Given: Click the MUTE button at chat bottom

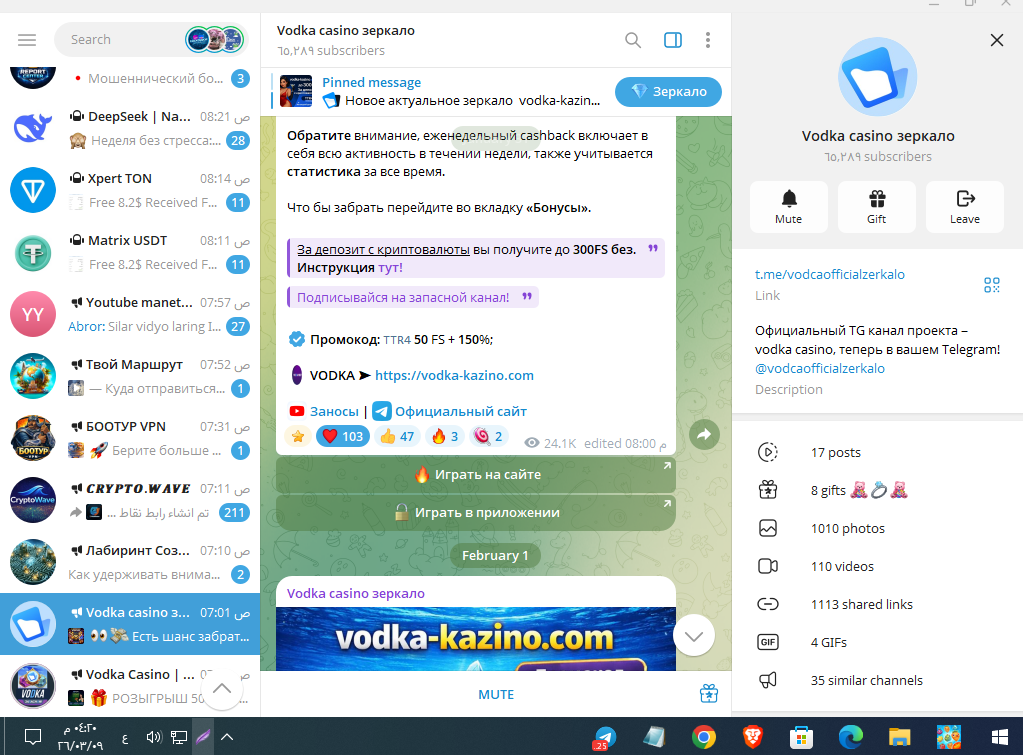Looking at the screenshot, I should 496,694.
